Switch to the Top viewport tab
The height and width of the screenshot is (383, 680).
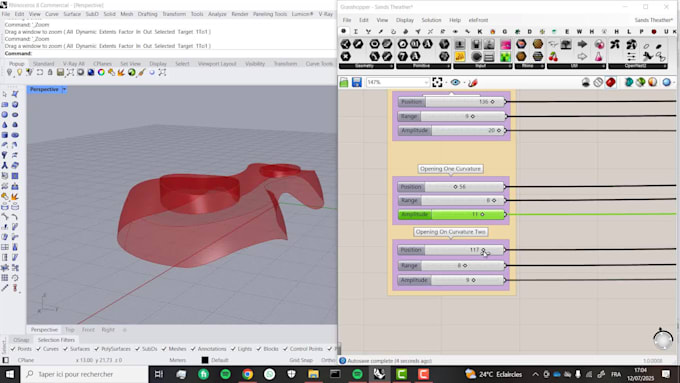point(69,330)
